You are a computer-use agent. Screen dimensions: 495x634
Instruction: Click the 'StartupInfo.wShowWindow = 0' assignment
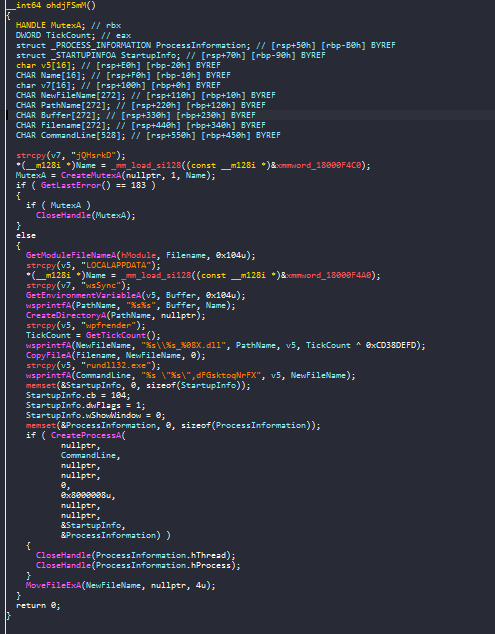(x=96, y=415)
